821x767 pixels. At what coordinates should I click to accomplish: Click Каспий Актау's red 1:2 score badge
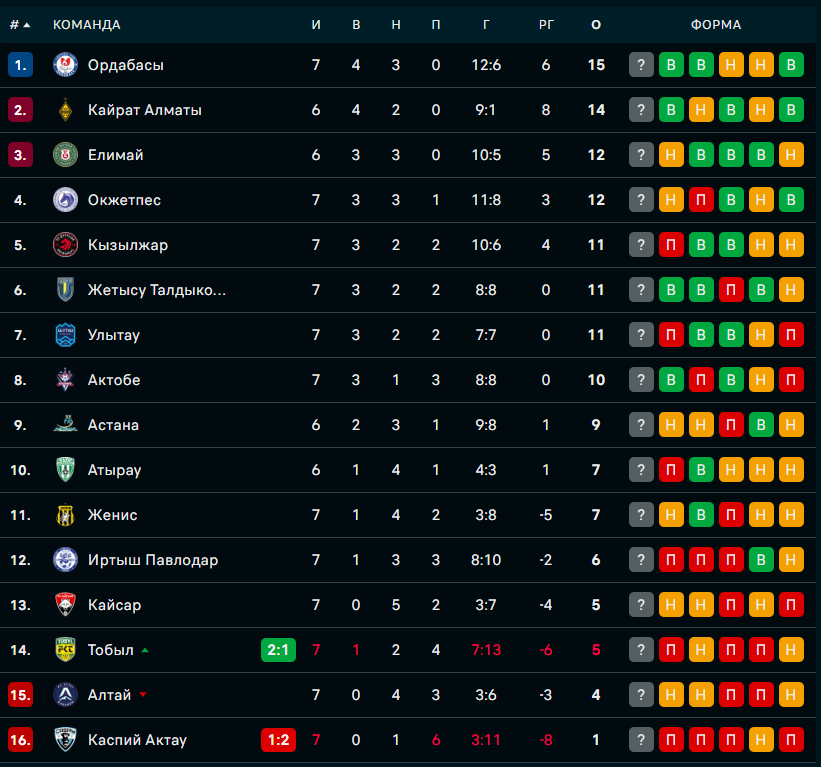click(278, 740)
